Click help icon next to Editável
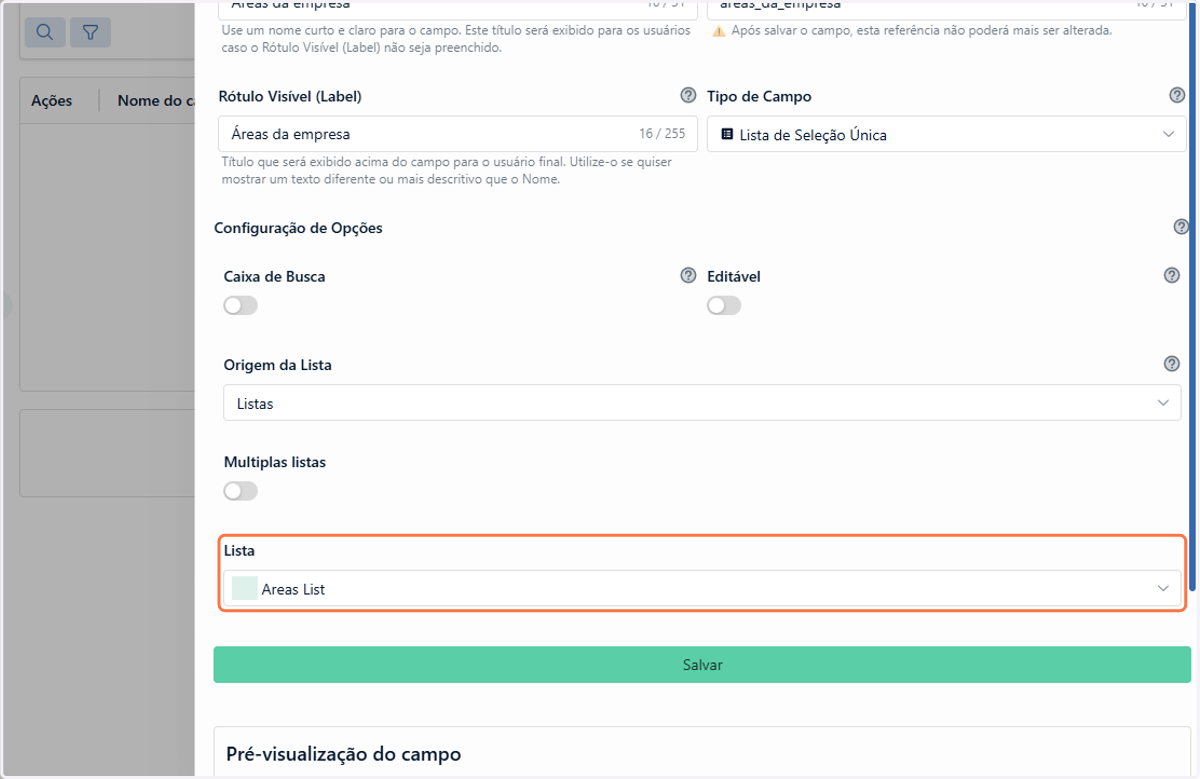This screenshot has width=1200, height=779. pos(1172,276)
